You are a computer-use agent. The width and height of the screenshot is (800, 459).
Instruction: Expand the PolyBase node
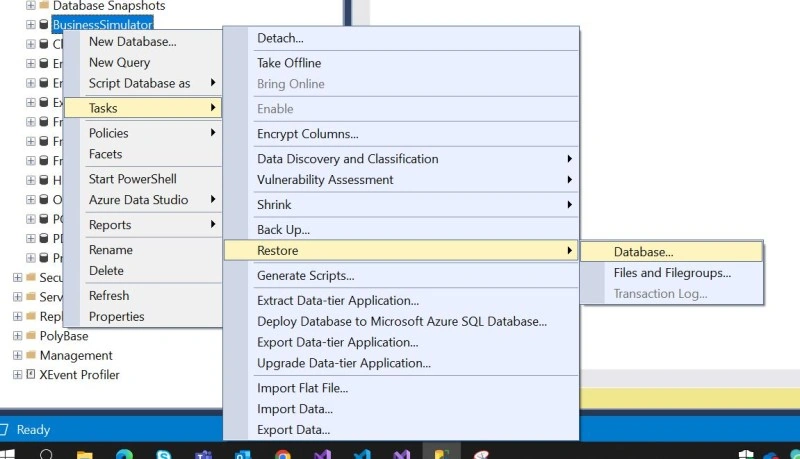[x=17, y=336]
